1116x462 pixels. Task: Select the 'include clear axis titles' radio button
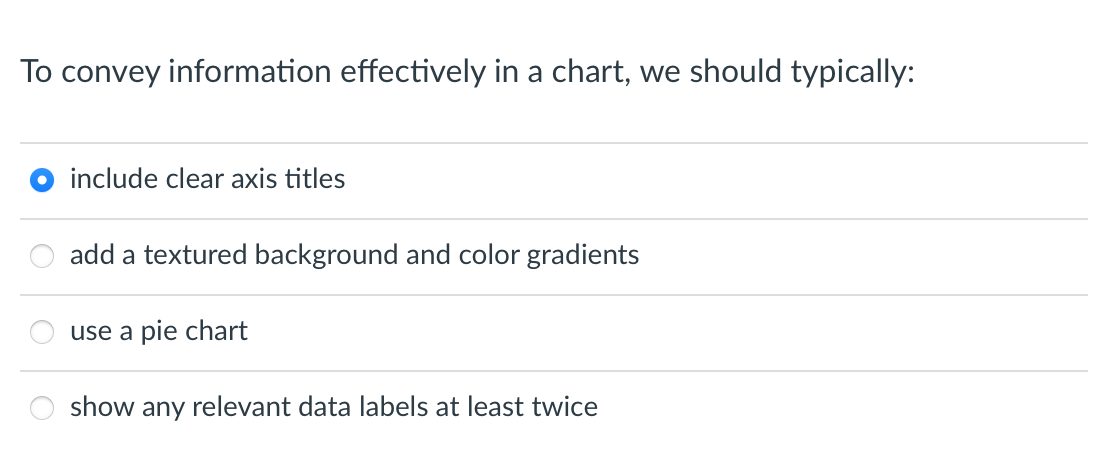[x=41, y=181]
